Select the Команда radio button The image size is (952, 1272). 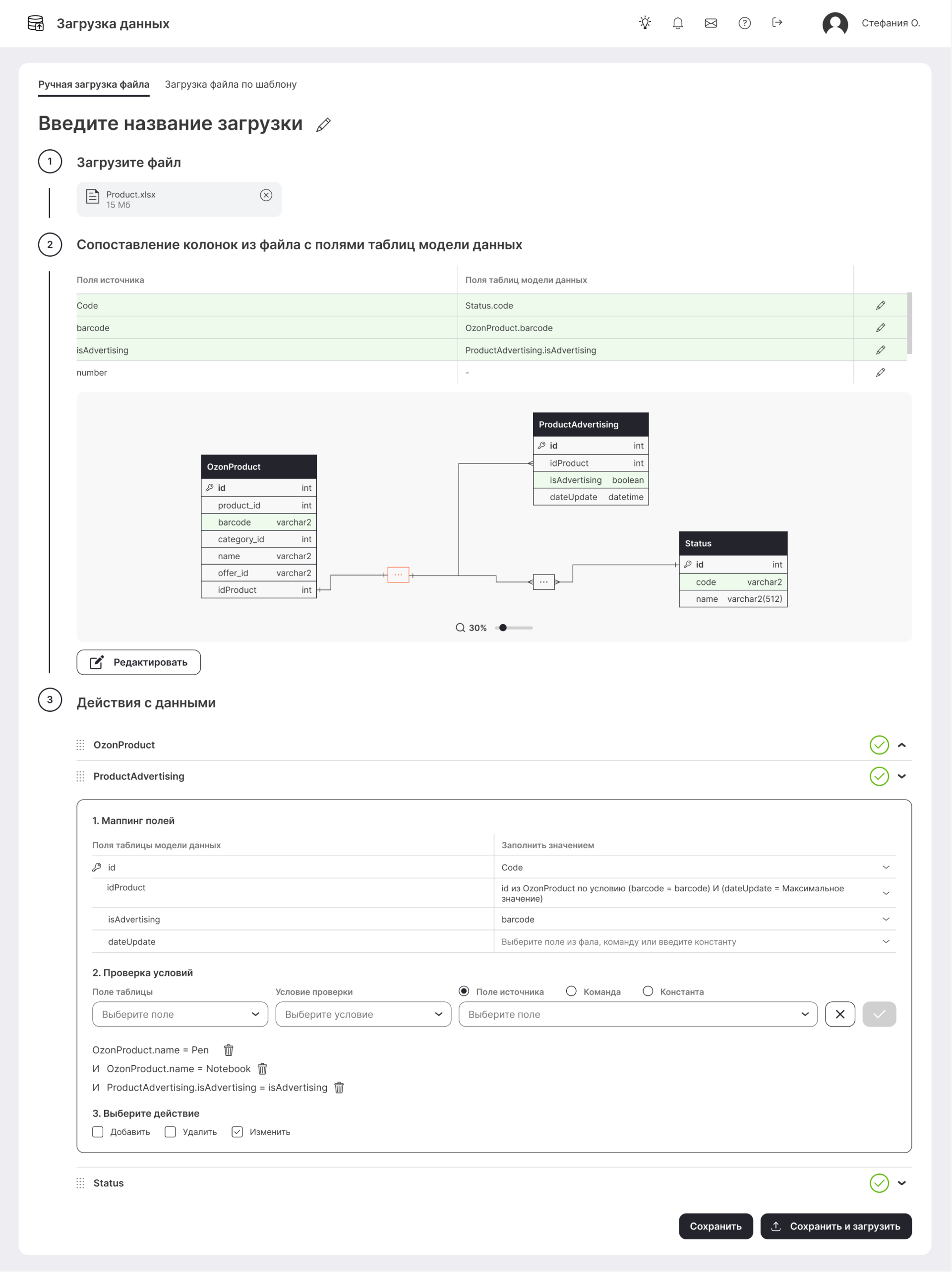[571, 991]
